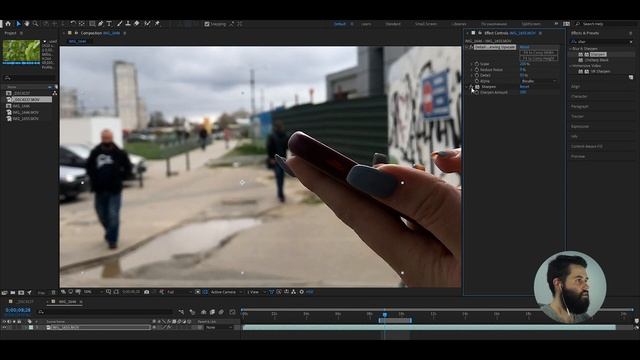Viewport: 640px width, 360px height.
Task: Switch to the Standard workspace
Action: (393, 24)
